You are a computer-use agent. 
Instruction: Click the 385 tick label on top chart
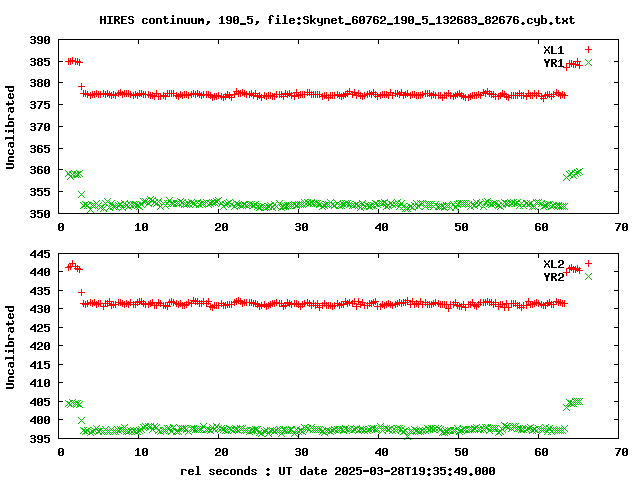[x=40, y=62]
